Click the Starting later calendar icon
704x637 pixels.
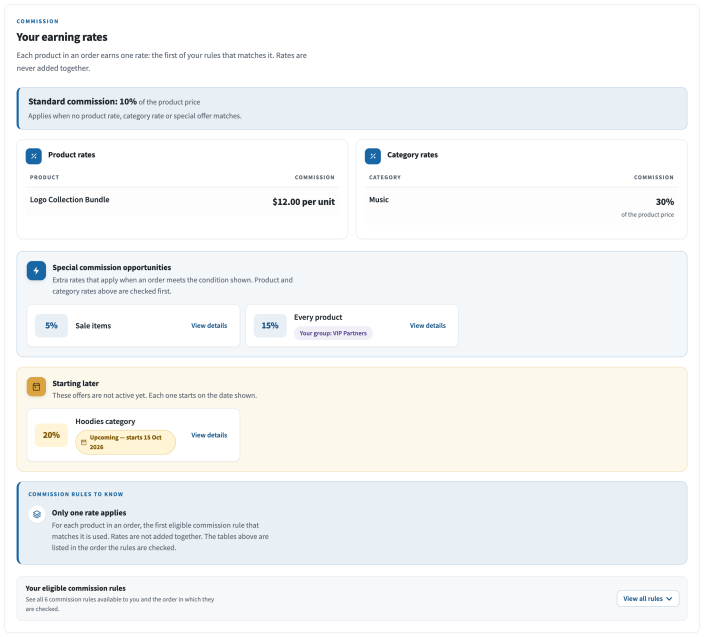pyautogui.click(x=36, y=387)
